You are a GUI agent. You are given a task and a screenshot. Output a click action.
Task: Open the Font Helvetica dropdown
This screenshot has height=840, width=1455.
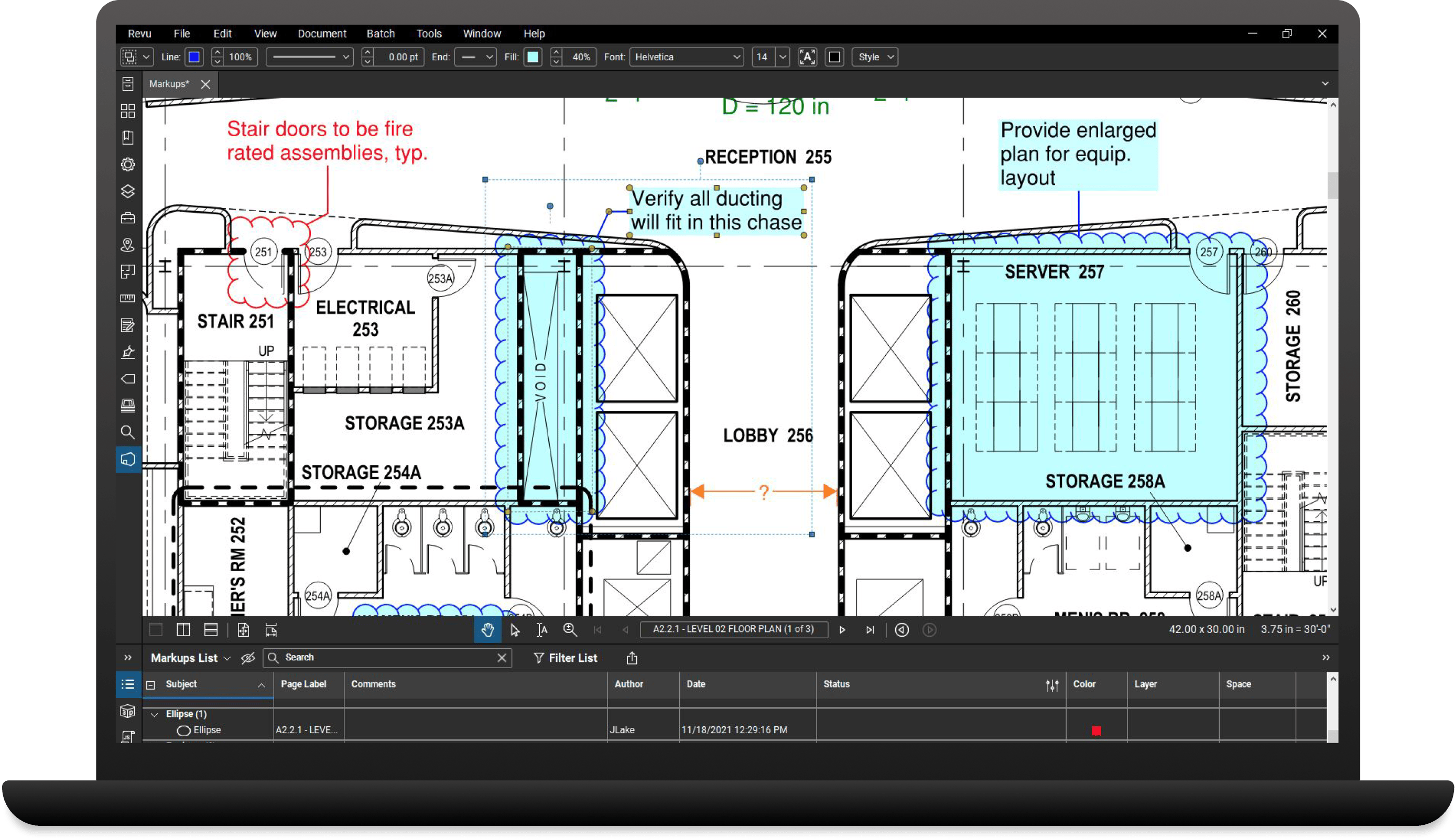click(687, 57)
